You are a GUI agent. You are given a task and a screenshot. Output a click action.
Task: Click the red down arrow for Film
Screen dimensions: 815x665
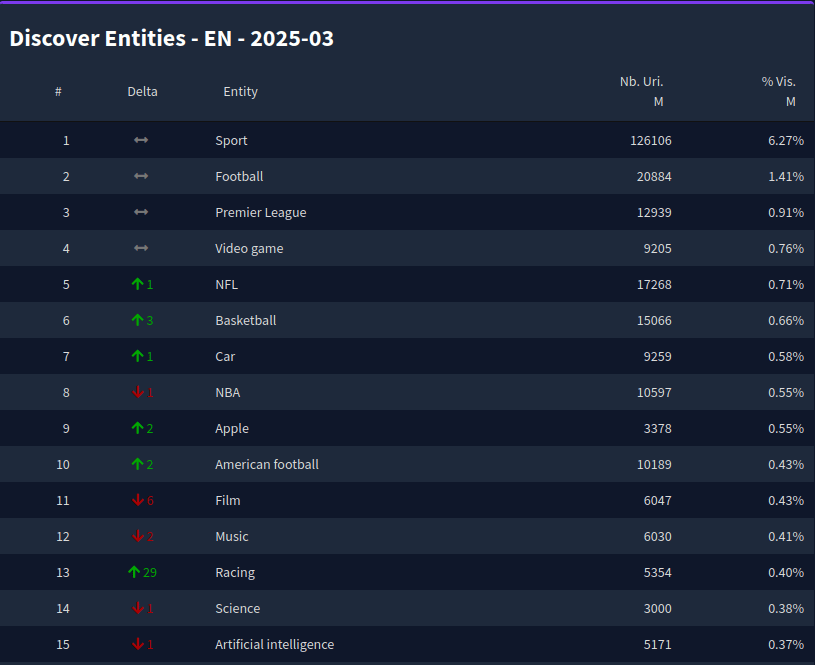(x=138, y=500)
